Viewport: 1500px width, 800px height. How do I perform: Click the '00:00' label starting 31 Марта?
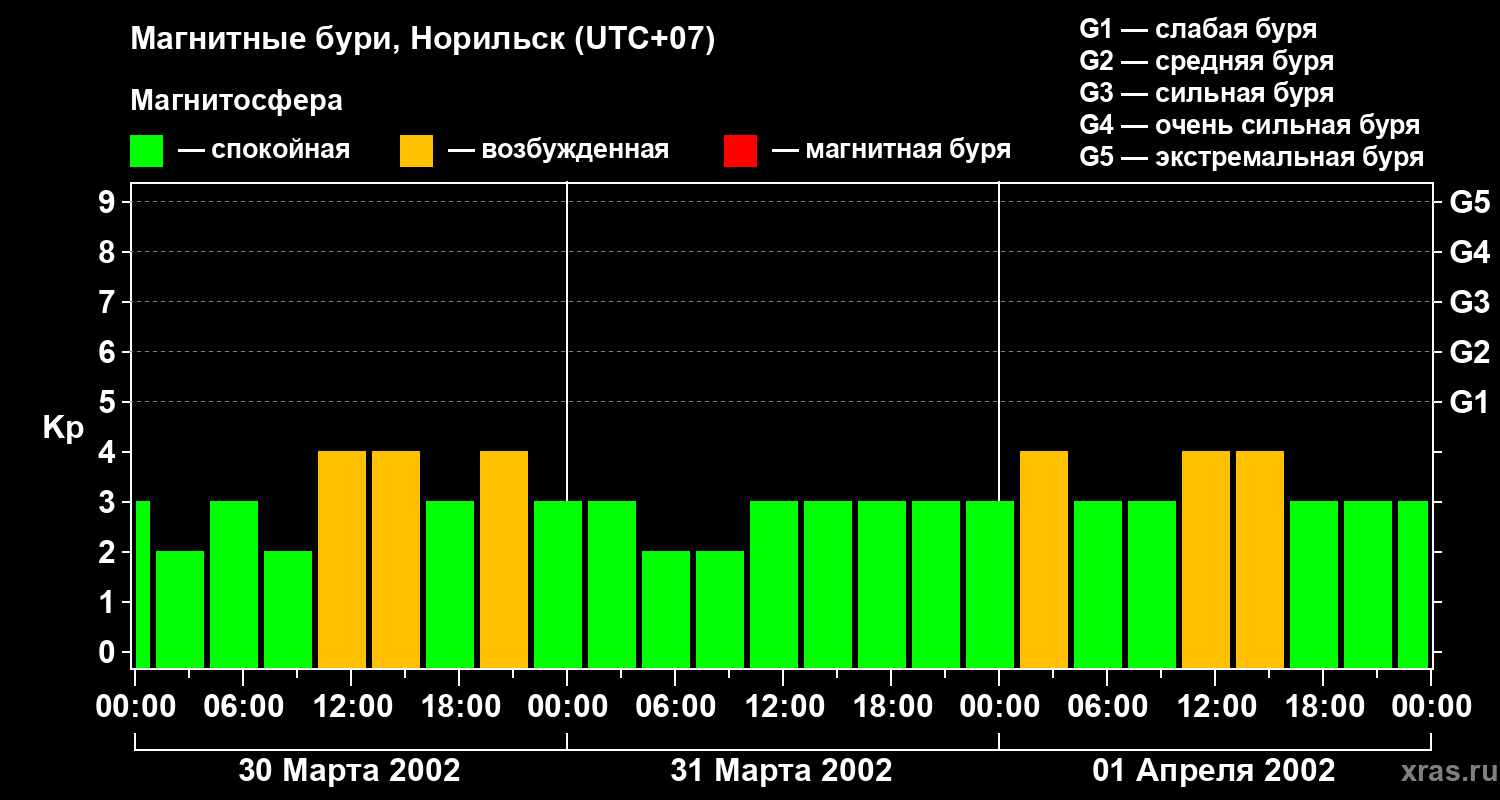point(566,707)
